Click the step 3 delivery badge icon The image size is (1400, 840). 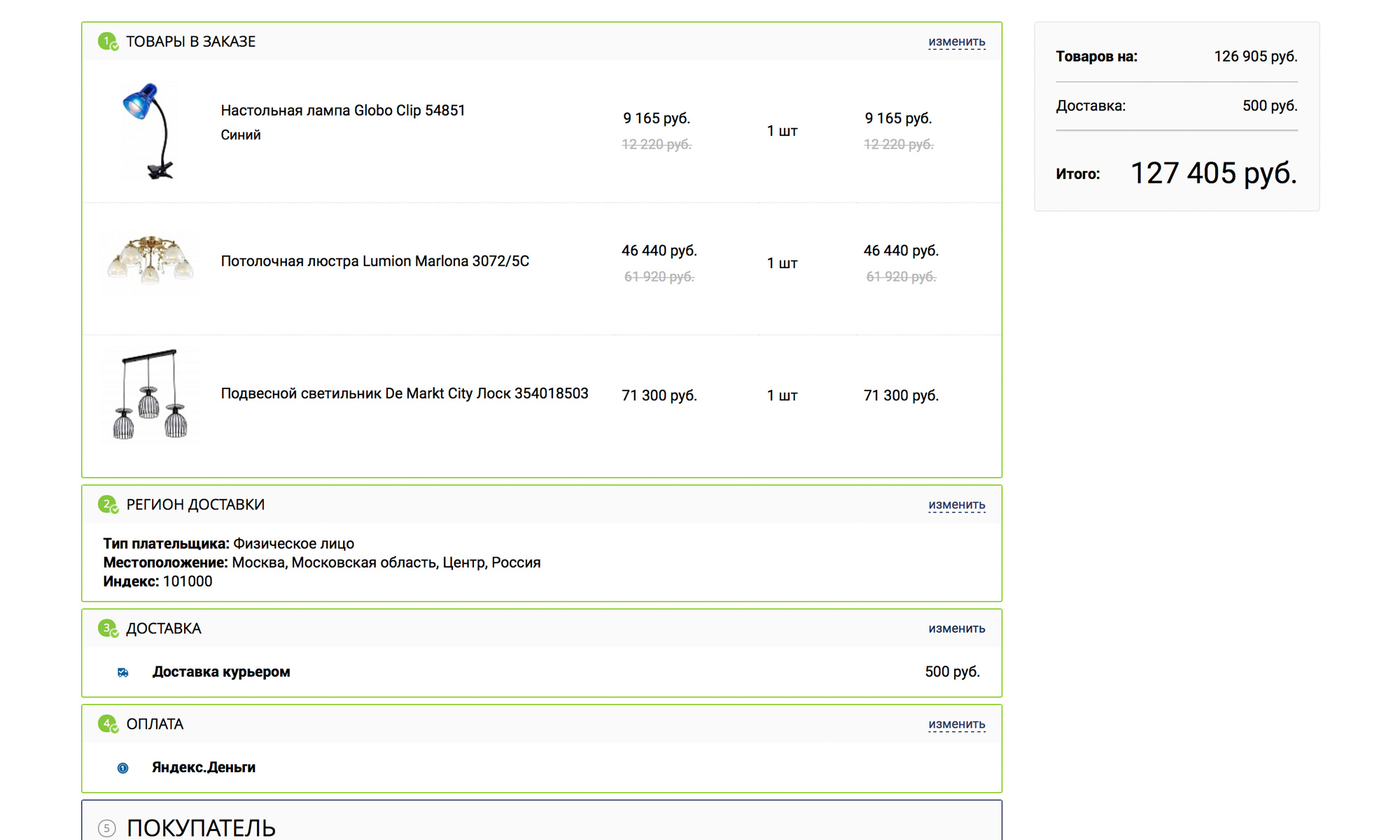coord(108,628)
